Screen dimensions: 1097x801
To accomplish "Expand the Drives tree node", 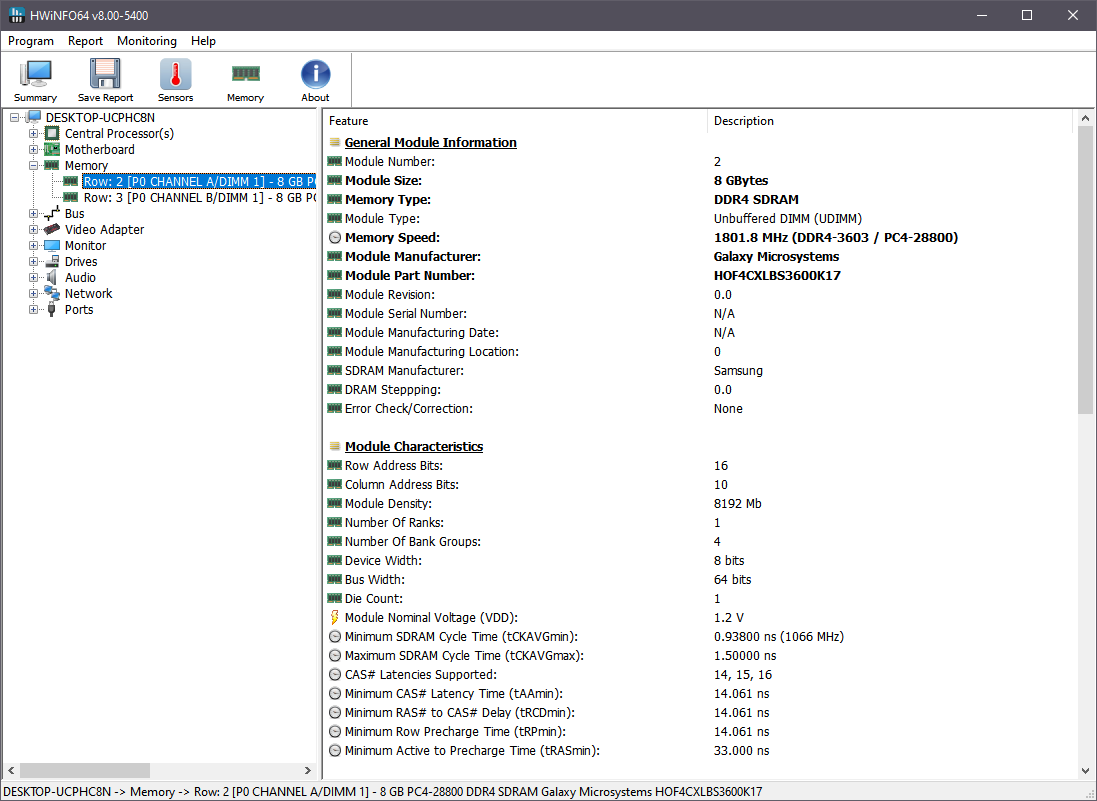I will (33, 262).
